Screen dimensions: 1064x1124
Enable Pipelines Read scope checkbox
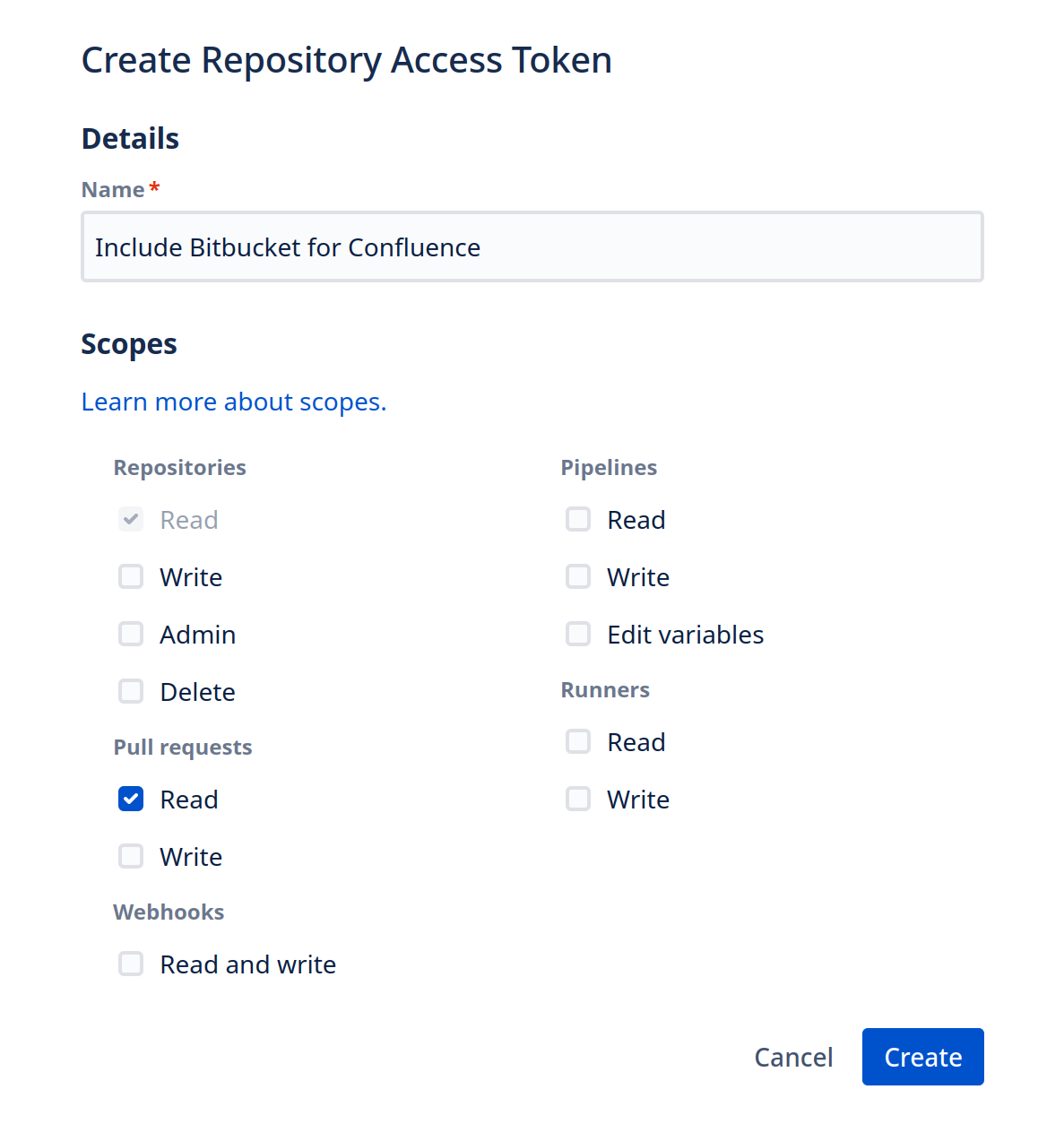(x=578, y=519)
